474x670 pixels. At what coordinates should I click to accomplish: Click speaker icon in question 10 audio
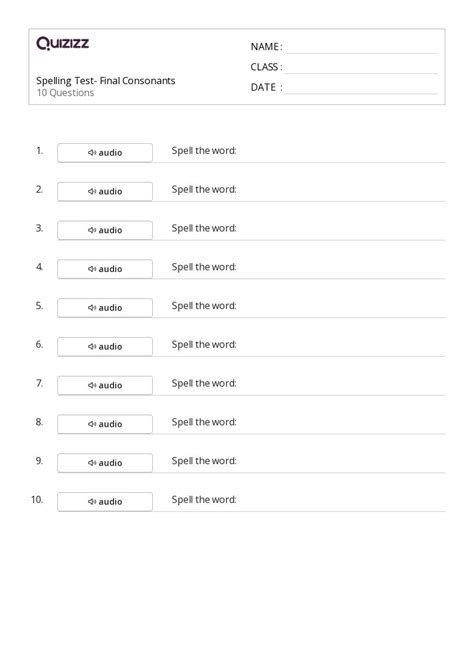92,502
